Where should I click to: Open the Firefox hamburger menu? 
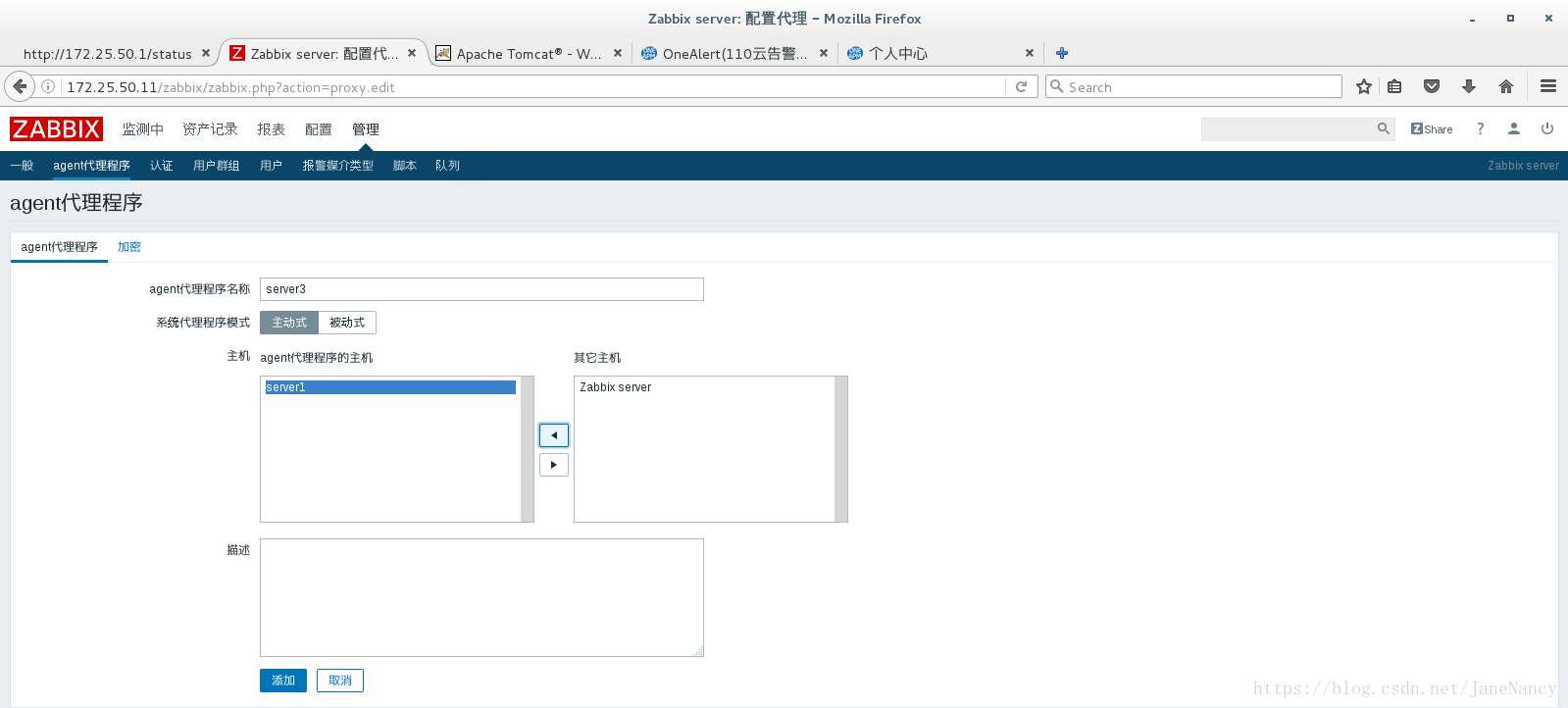point(1547,86)
